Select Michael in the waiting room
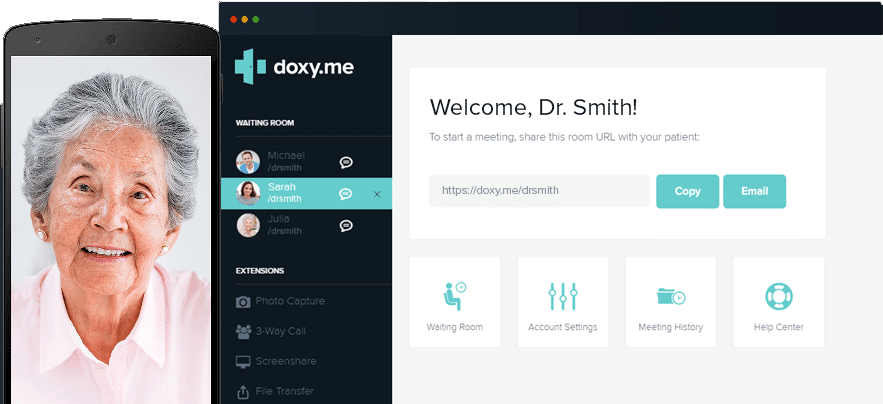Viewport: 883px width, 404px height. point(285,161)
